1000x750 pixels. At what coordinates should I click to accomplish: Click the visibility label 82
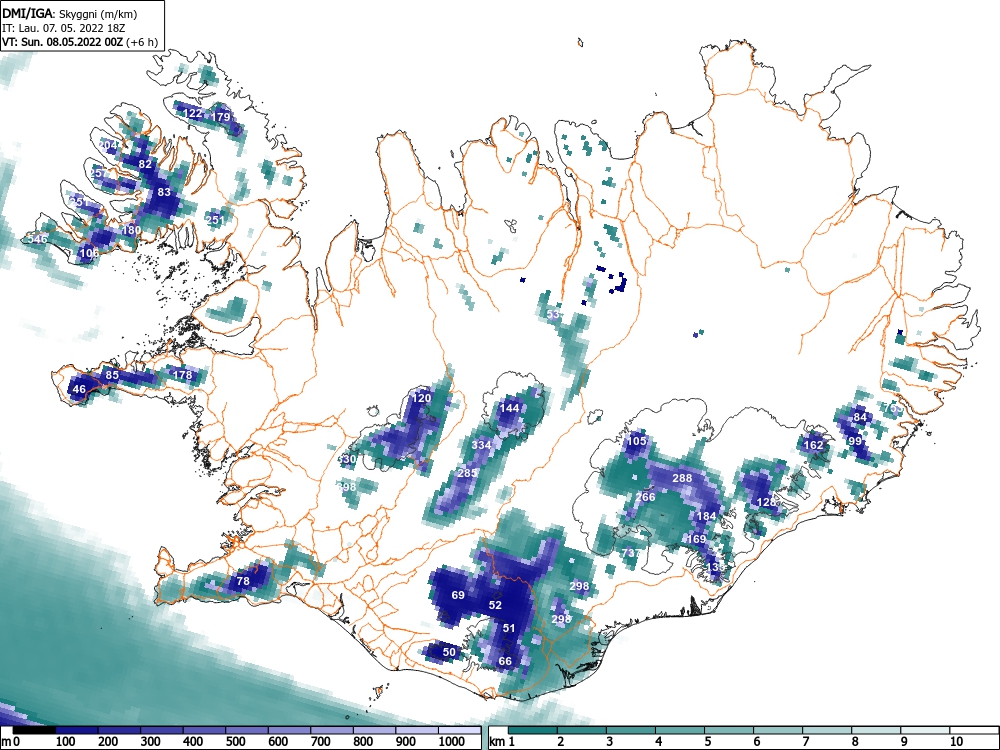click(x=145, y=164)
